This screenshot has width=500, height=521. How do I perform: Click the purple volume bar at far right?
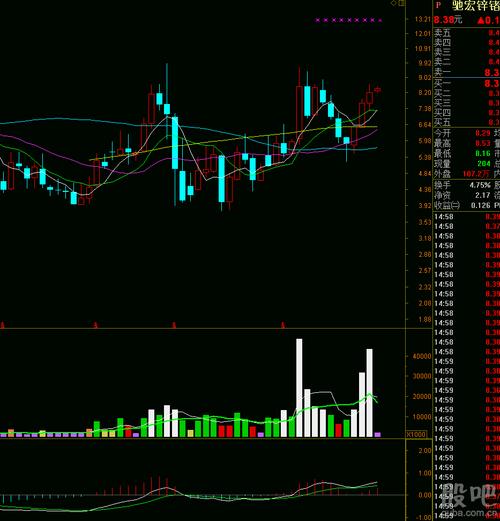[377, 434]
